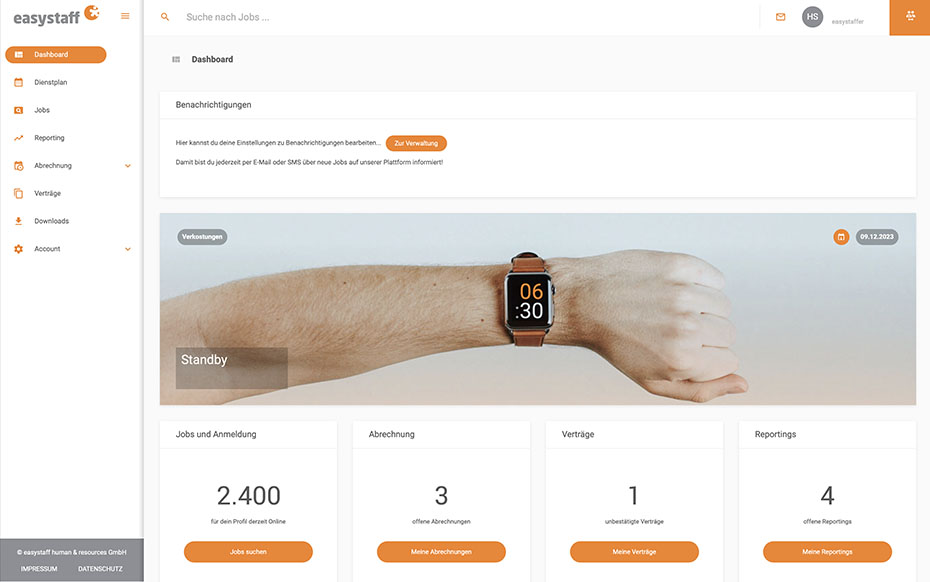Viewport: 930px width, 582px height.
Task: Click the Dienstplan calendar icon
Action: coord(18,82)
